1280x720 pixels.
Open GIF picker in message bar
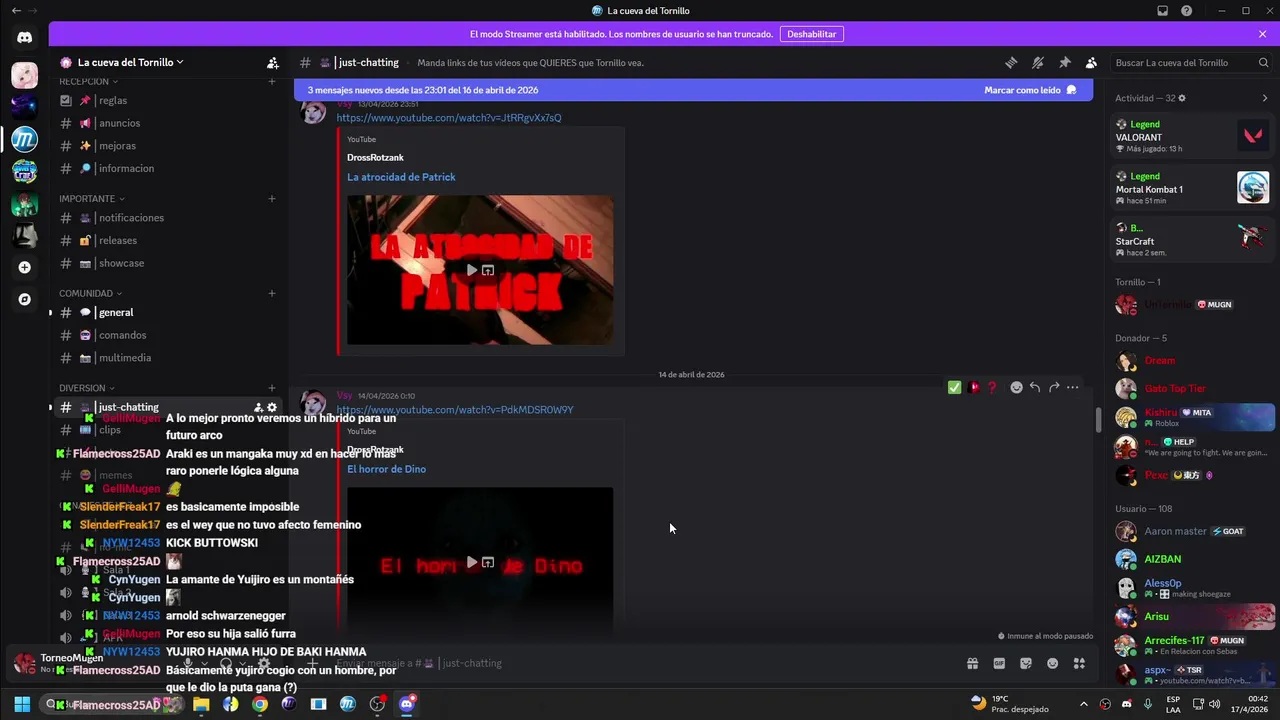(x=999, y=663)
